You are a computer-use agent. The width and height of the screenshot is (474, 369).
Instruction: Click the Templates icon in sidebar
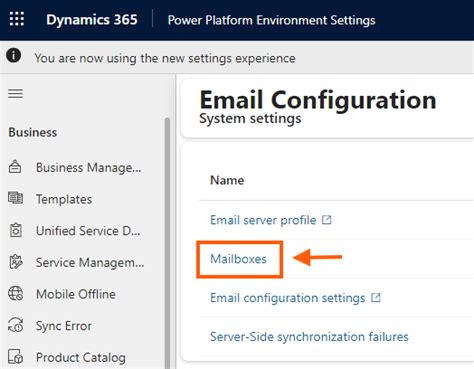tap(15, 198)
